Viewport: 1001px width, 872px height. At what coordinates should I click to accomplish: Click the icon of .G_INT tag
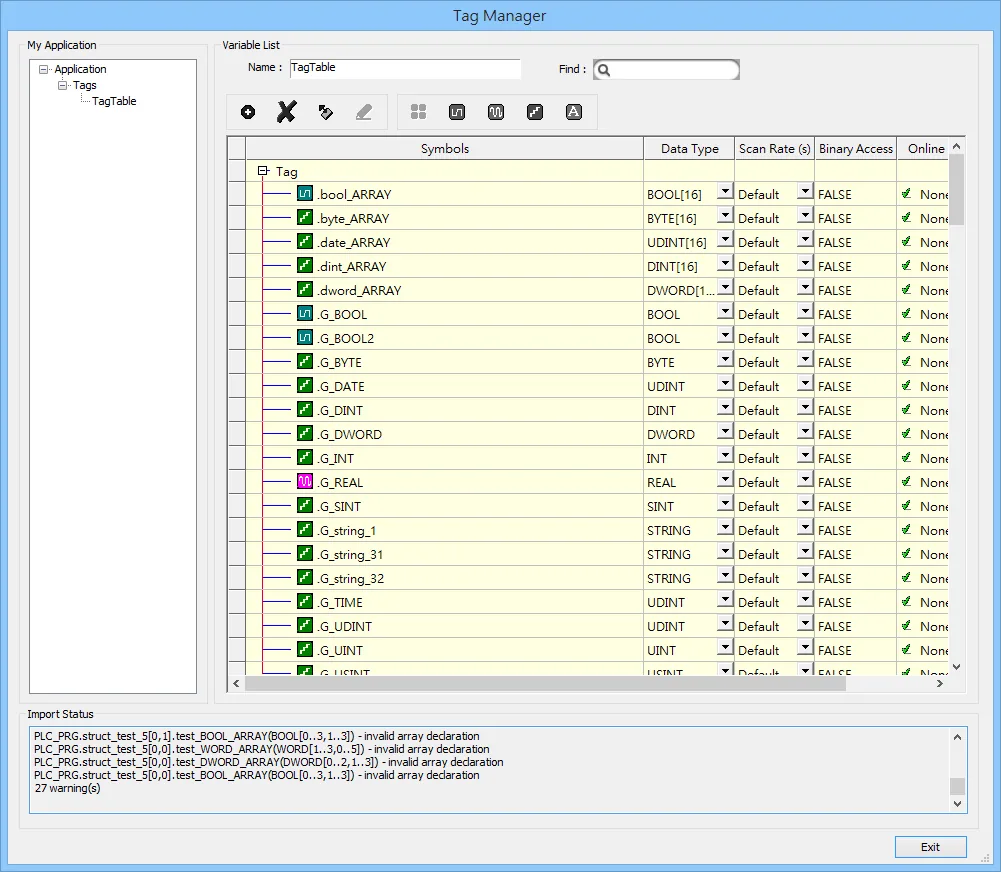(305, 458)
